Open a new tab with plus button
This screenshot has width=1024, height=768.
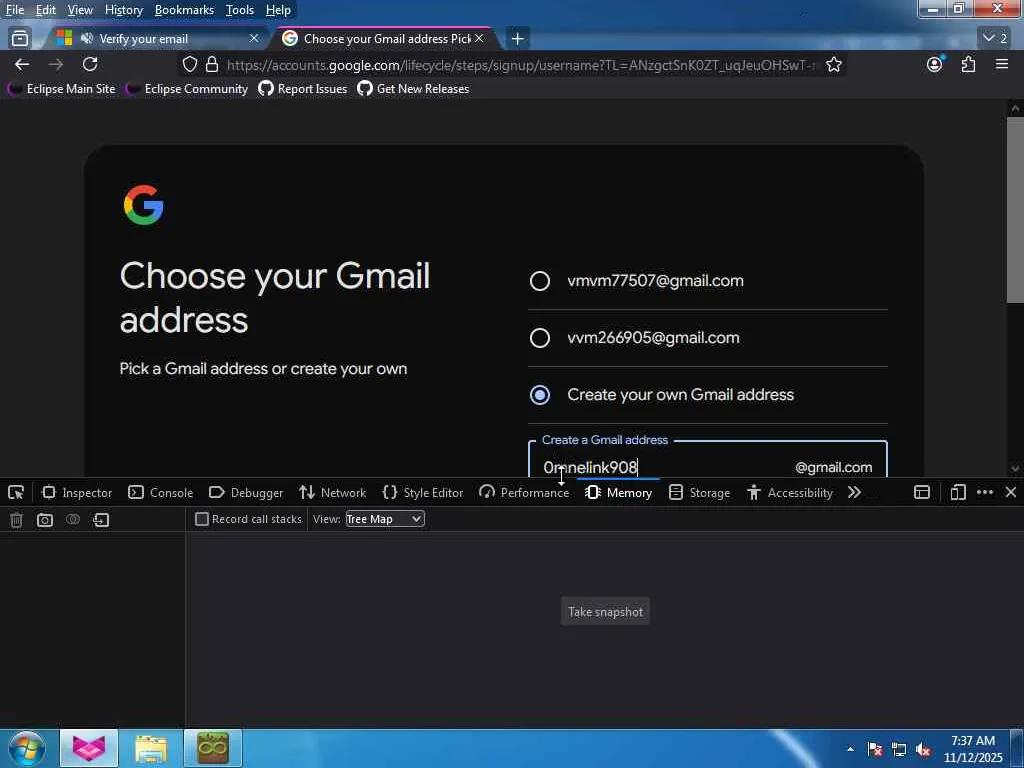coord(517,39)
